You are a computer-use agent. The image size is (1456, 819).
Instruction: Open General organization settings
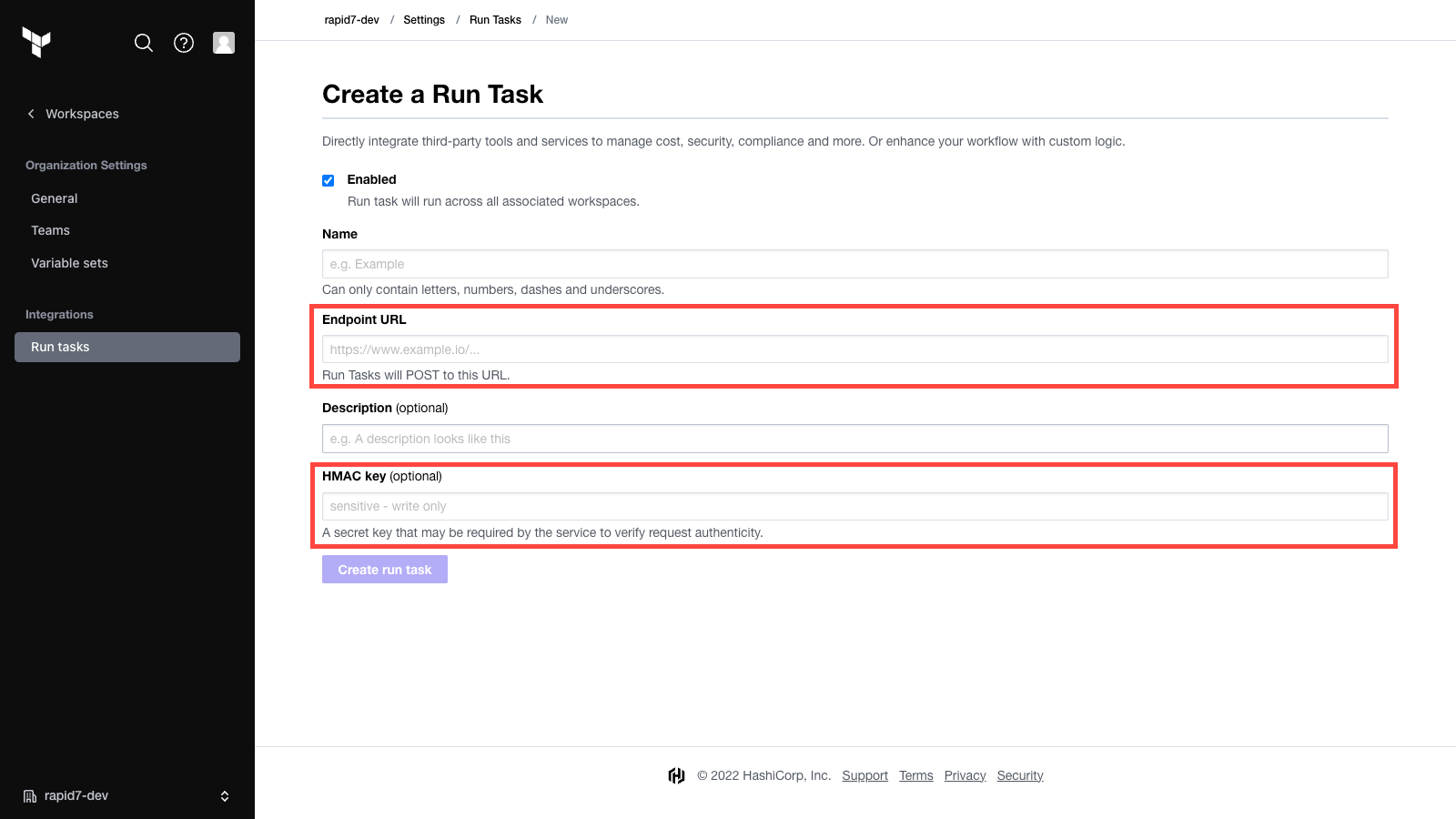[55, 198]
